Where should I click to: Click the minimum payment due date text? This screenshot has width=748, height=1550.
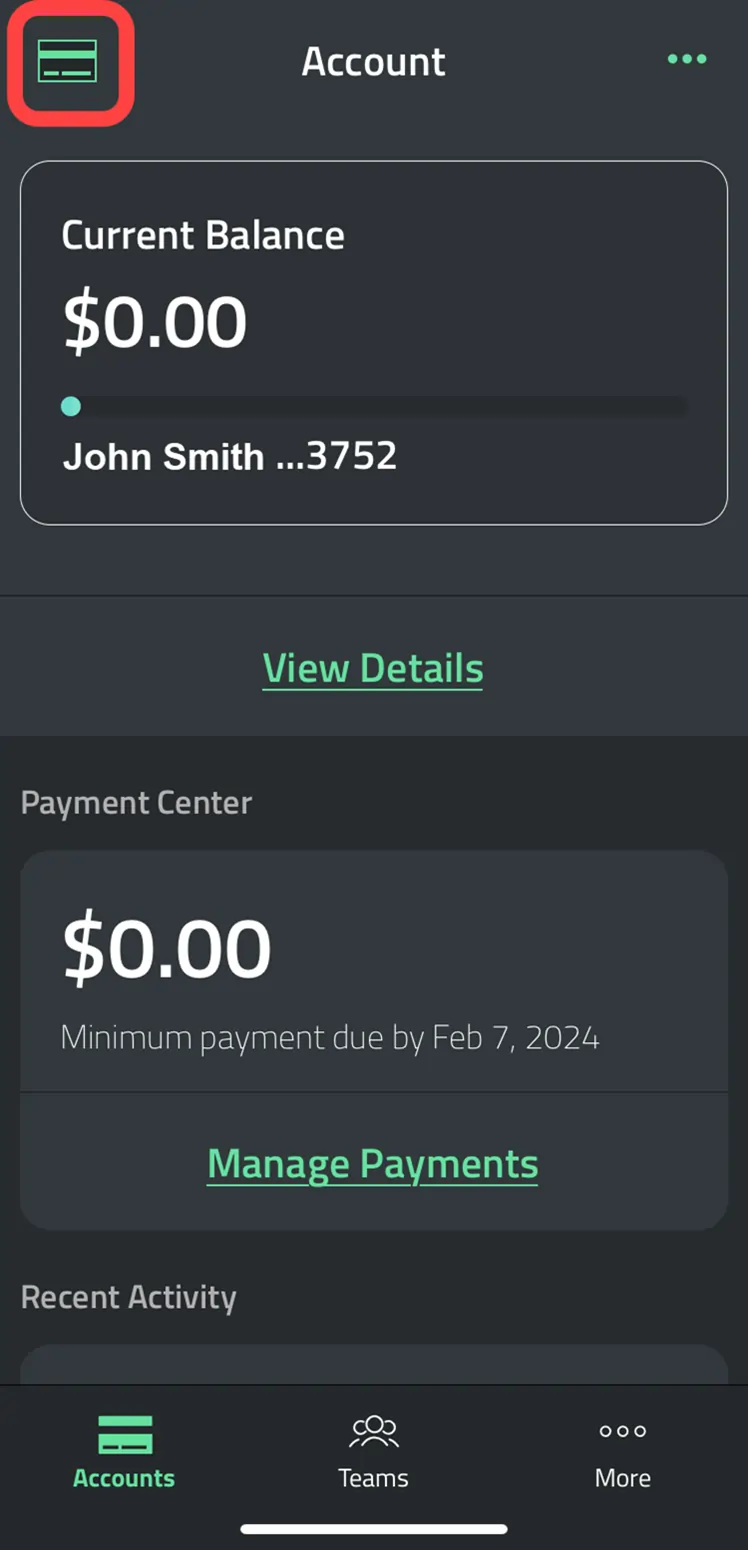pyautogui.click(x=330, y=1037)
